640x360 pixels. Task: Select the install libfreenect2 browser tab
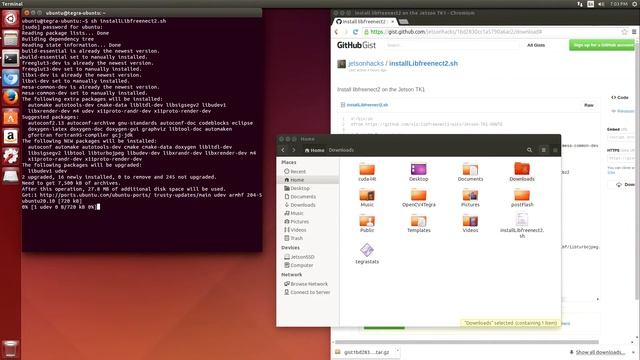(365, 21)
